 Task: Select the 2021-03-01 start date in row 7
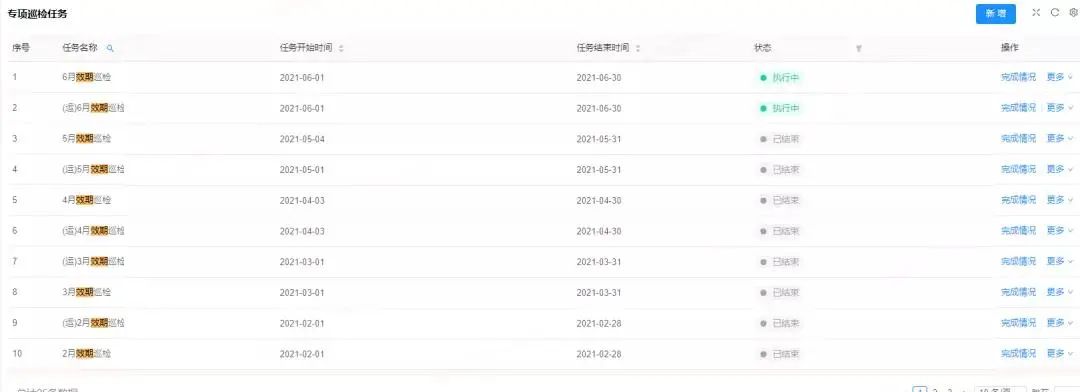tap(302, 262)
